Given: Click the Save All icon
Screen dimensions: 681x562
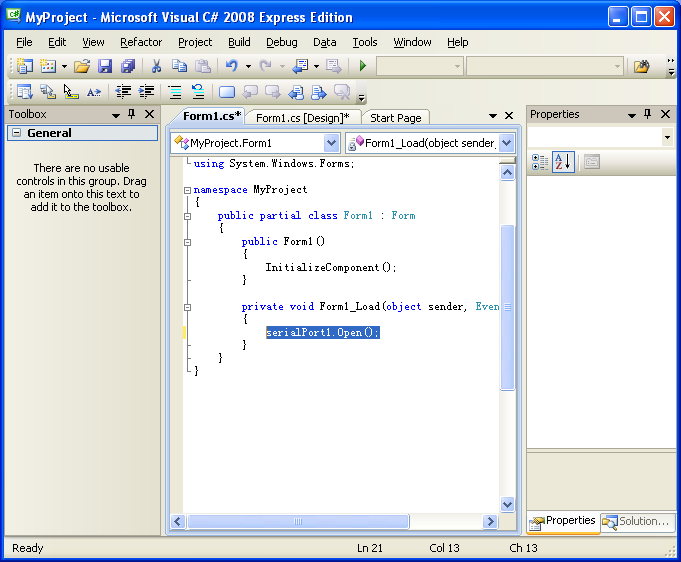Looking at the screenshot, I should [128, 66].
